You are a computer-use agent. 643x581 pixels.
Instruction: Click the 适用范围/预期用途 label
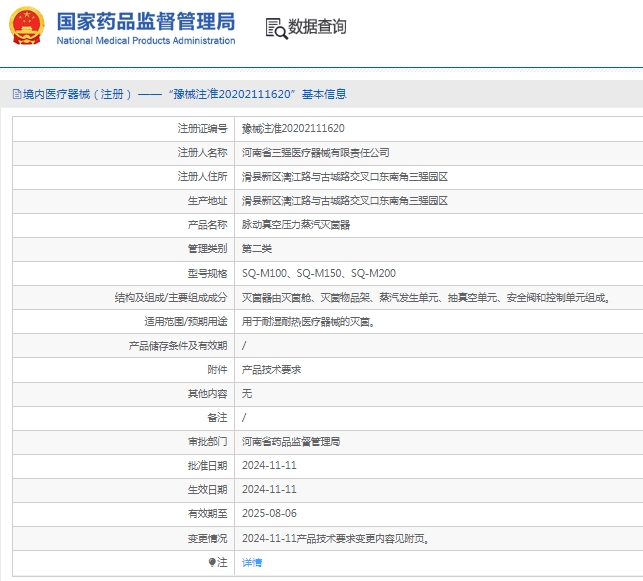tap(186, 322)
